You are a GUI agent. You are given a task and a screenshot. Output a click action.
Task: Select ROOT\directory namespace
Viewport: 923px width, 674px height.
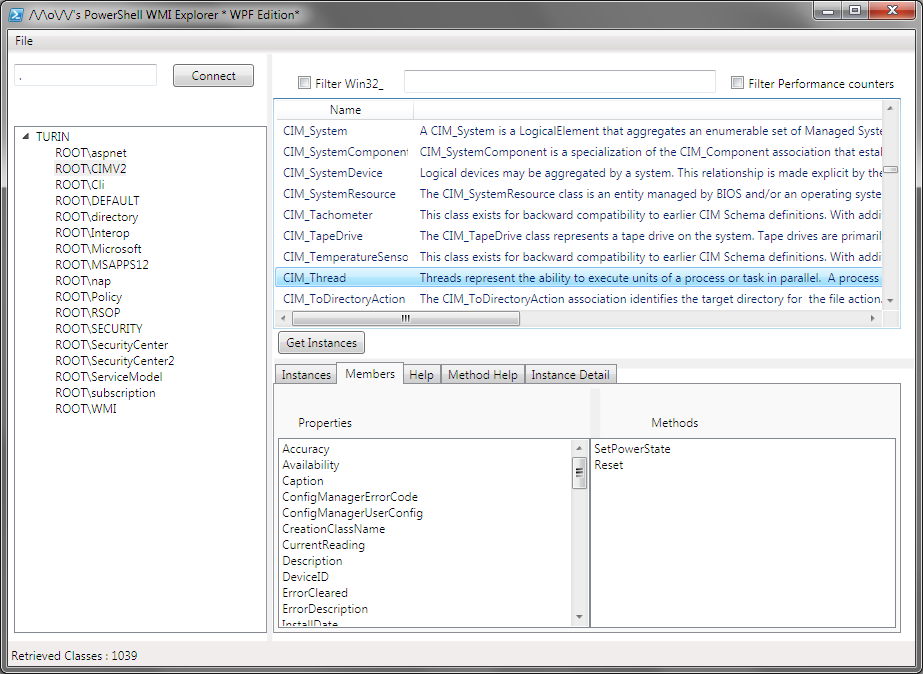pyautogui.click(x=97, y=217)
